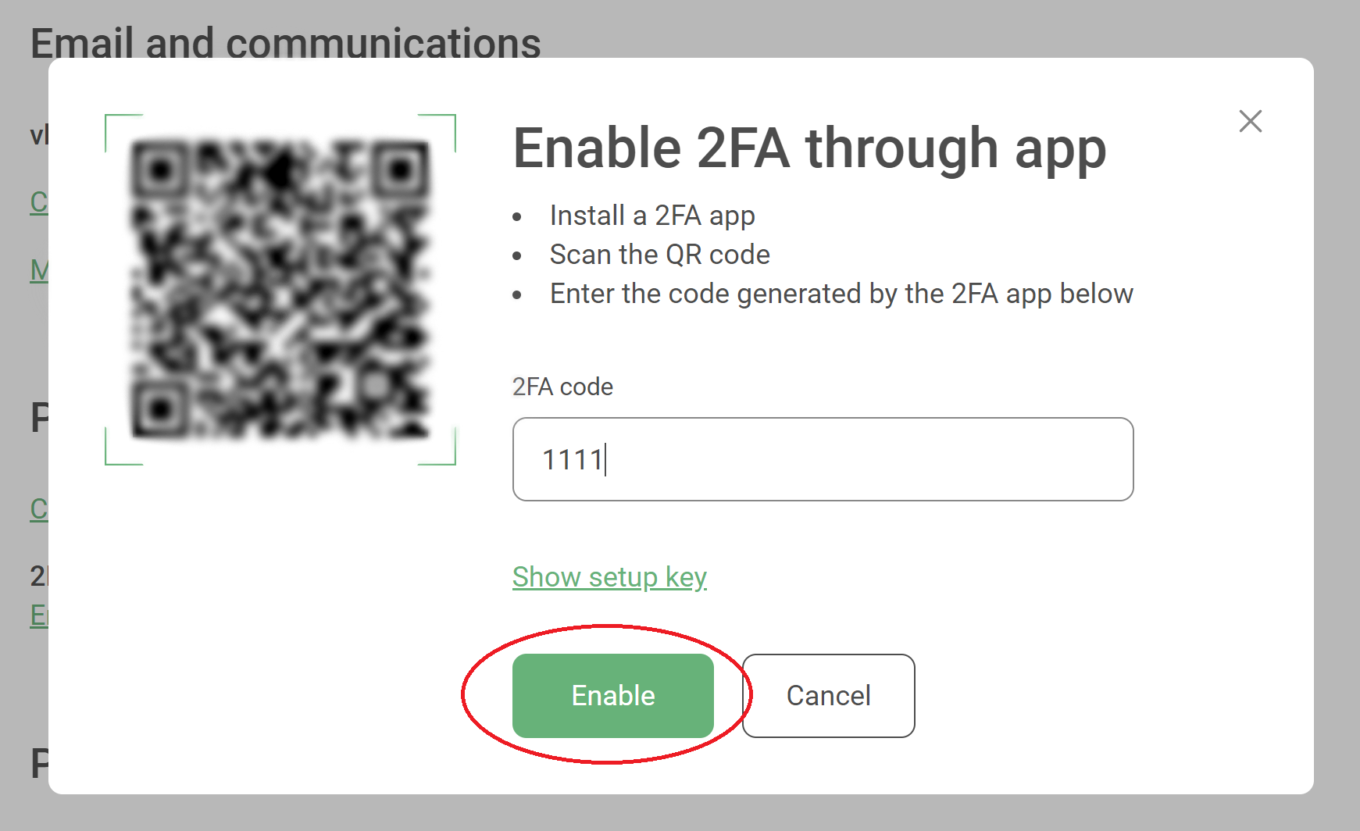Click the Email and communications heading behind dialog
Viewport: 1360px width, 831px height.
pos(286,43)
